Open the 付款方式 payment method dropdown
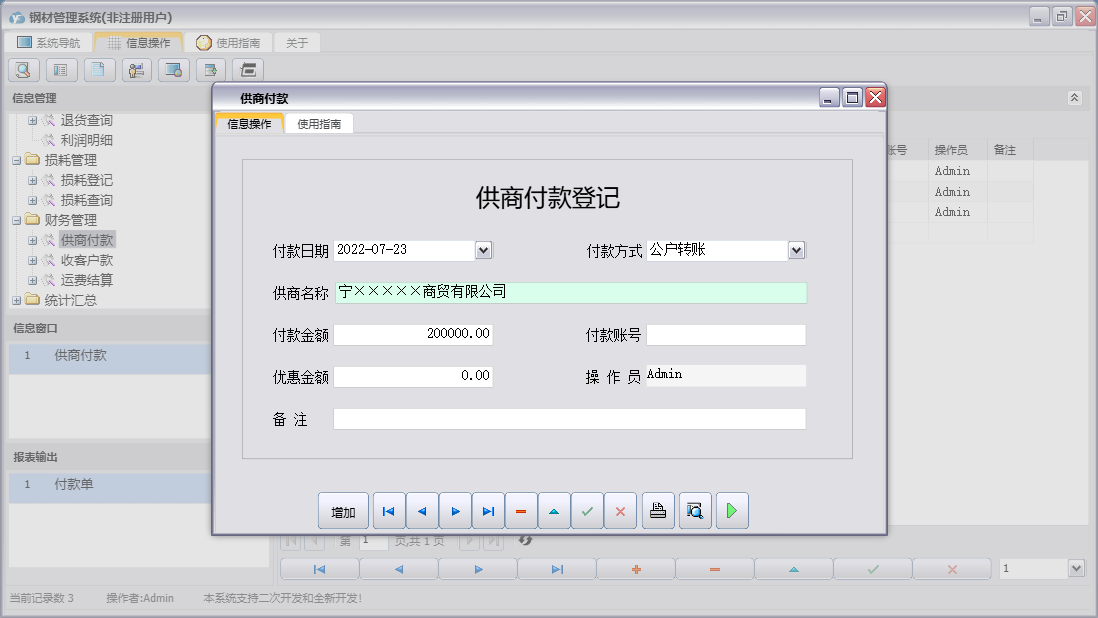 tap(797, 250)
